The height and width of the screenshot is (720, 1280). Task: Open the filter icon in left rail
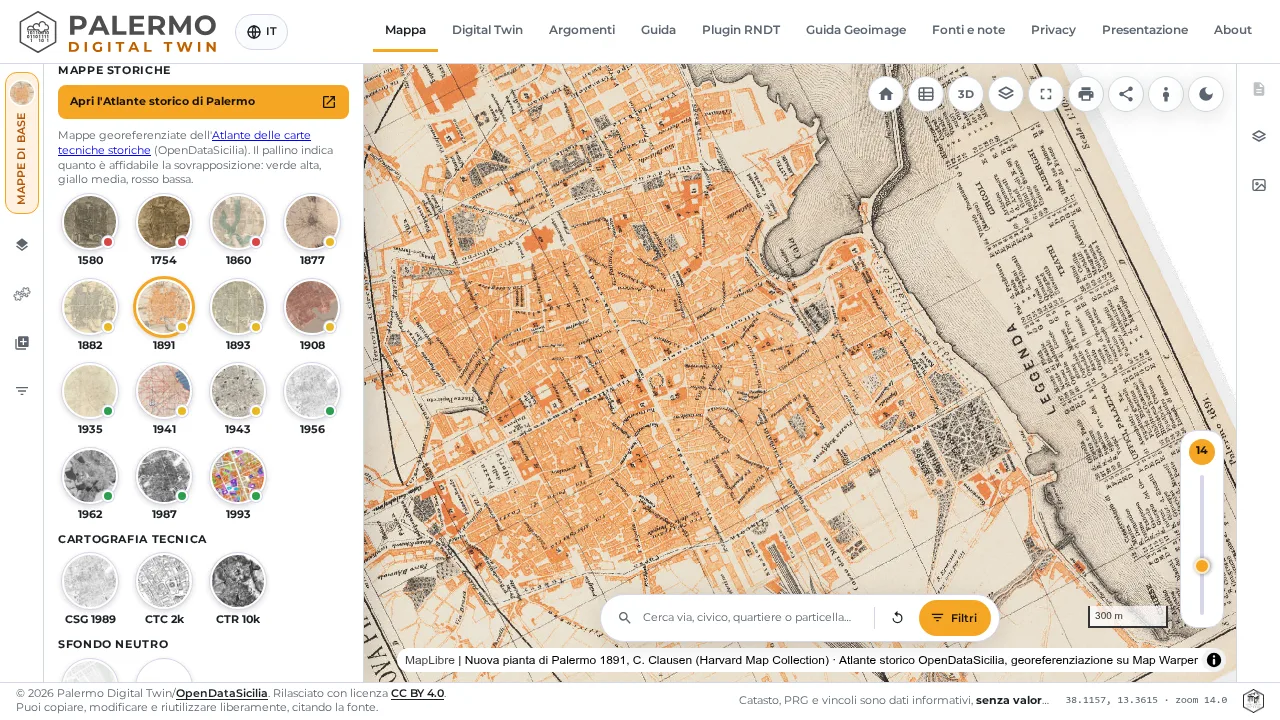[22, 391]
